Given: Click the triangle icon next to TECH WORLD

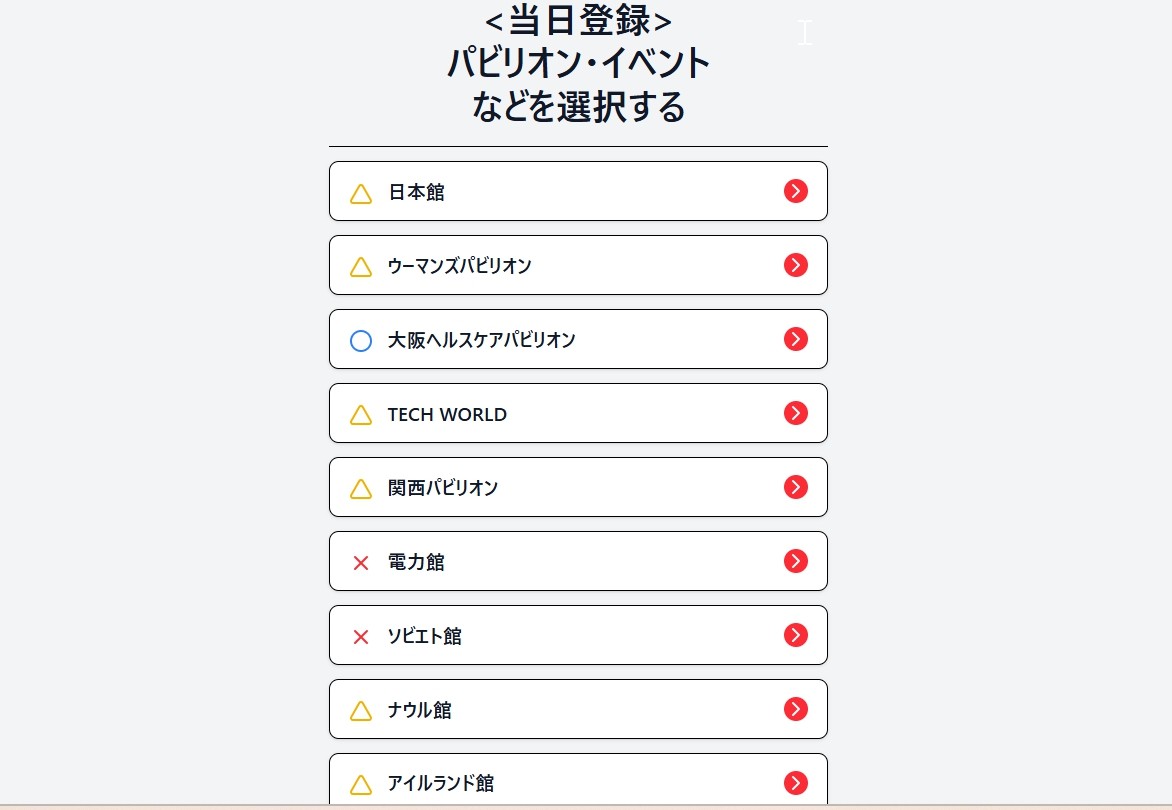Looking at the screenshot, I should pyautogui.click(x=361, y=415).
